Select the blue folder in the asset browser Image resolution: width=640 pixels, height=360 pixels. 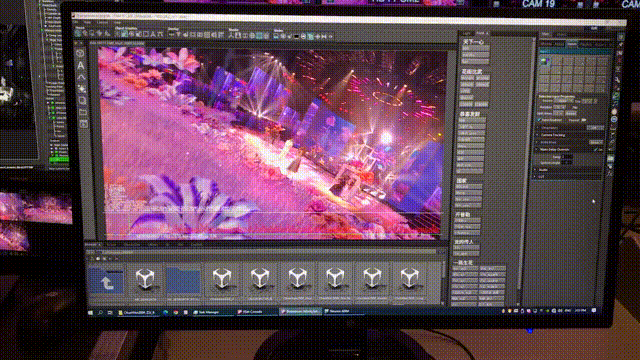[x=184, y=280]
